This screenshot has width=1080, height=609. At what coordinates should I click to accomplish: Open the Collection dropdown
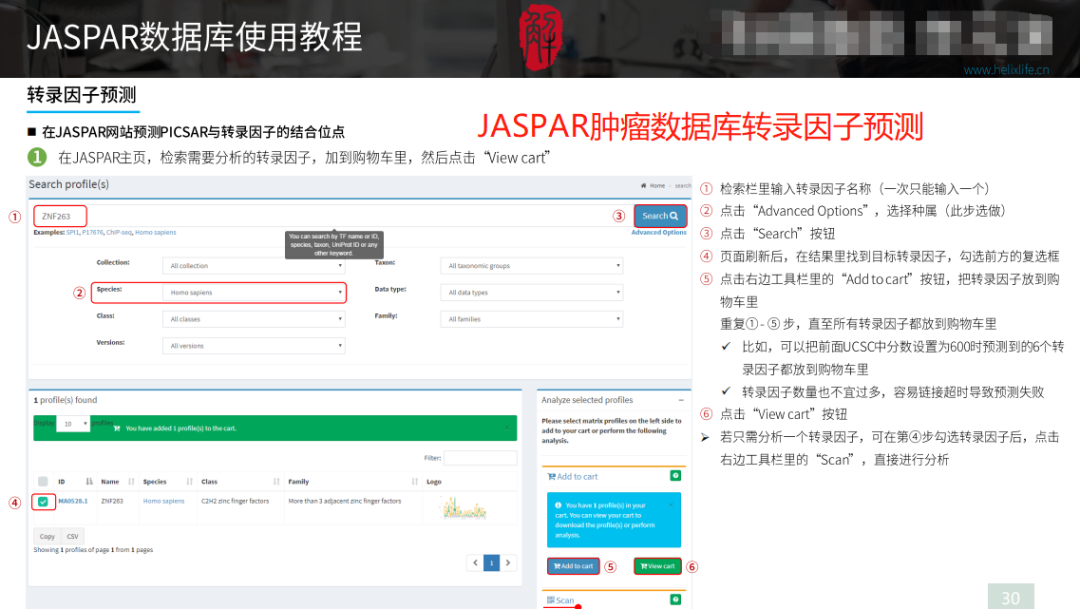tap(253, 266)
